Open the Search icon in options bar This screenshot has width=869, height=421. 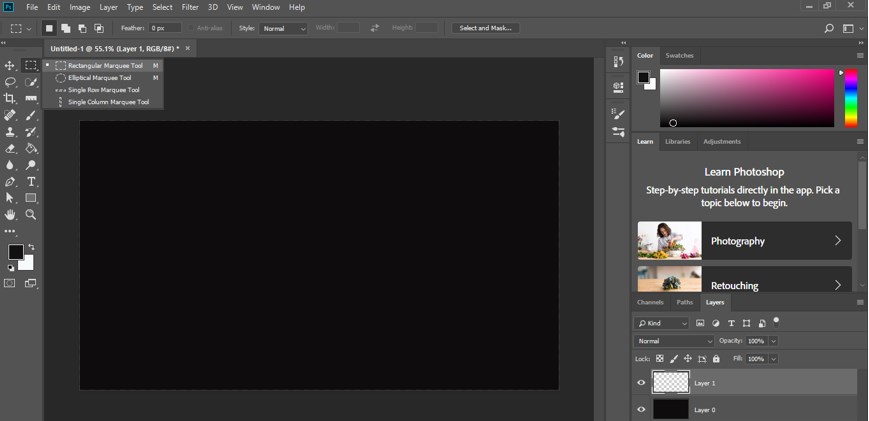[x=829, y=28]
